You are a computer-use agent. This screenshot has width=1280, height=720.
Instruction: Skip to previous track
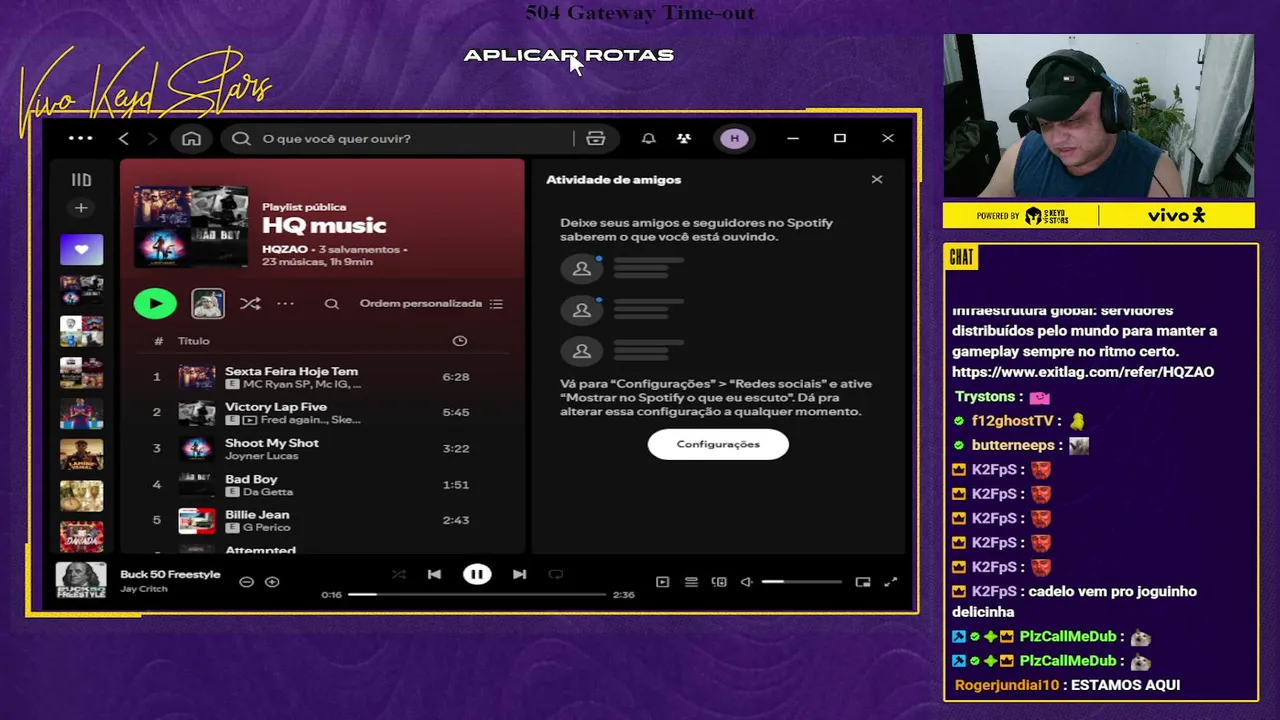click(434, 574)
